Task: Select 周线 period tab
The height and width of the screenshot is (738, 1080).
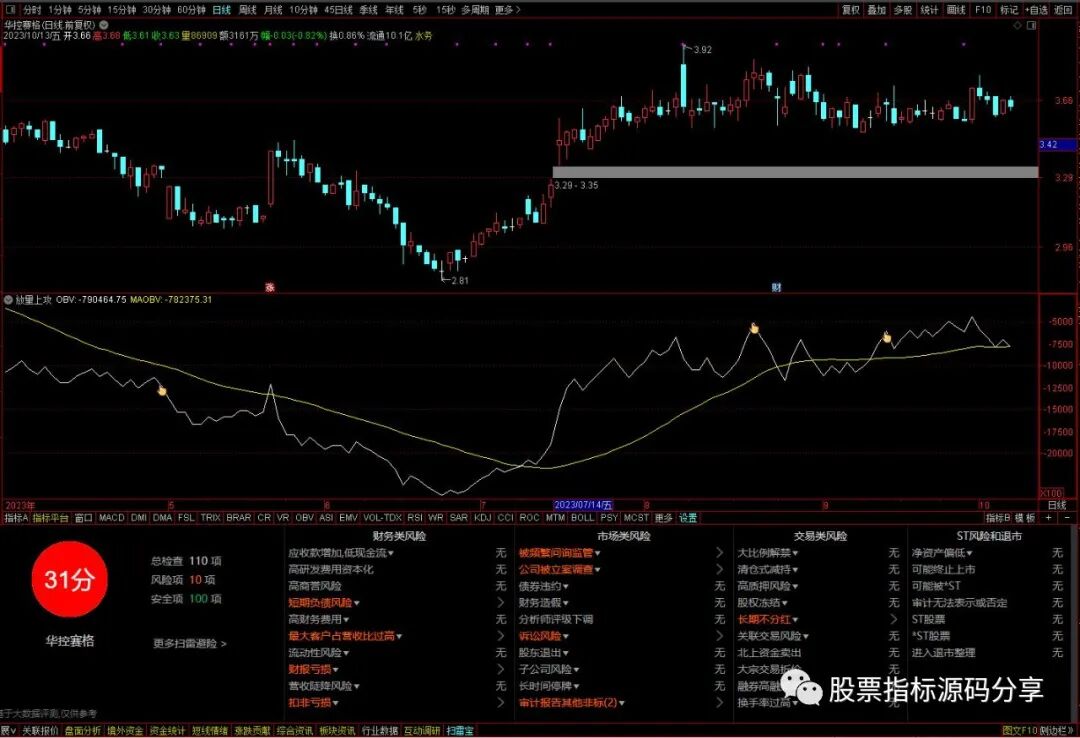Action: pyautogui.click(x=247, y=10)
